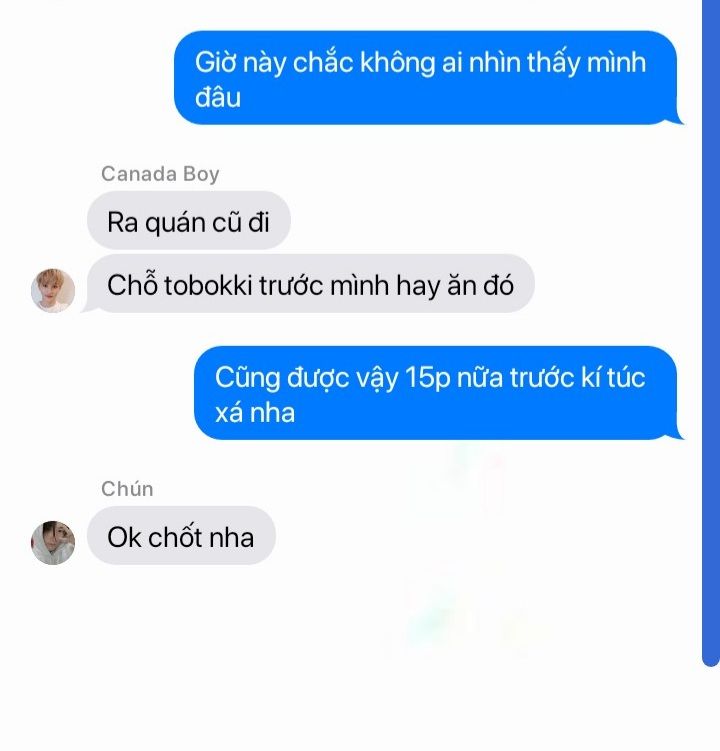This screenshot has width=720, height=751.
Task: Click the word 'Ok' in Chún's reply
Action: pos(125,537)
